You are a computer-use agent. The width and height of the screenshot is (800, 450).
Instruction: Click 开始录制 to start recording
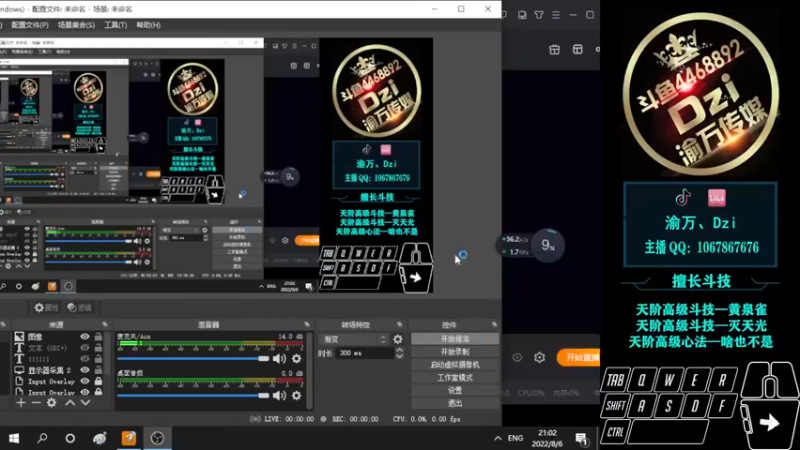pyautogui.click(x=455, y=352)
